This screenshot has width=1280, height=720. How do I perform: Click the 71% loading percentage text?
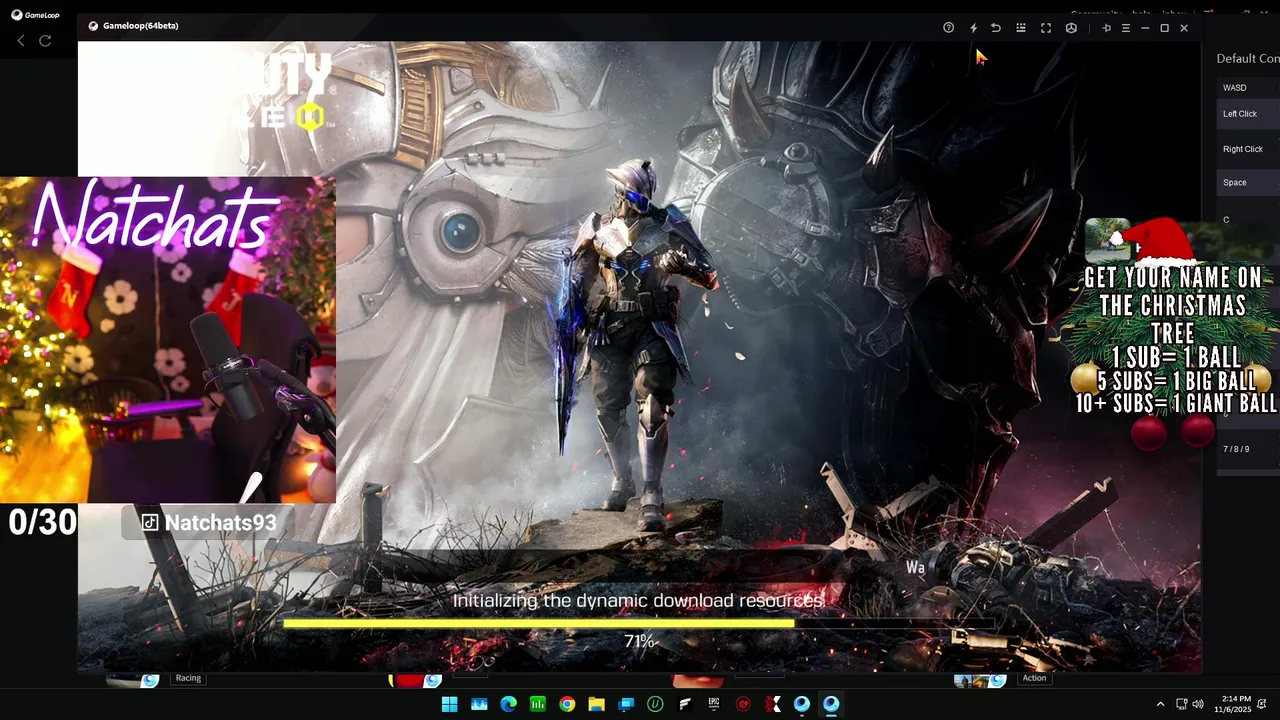pyautogui.click(x=639, y=641)
